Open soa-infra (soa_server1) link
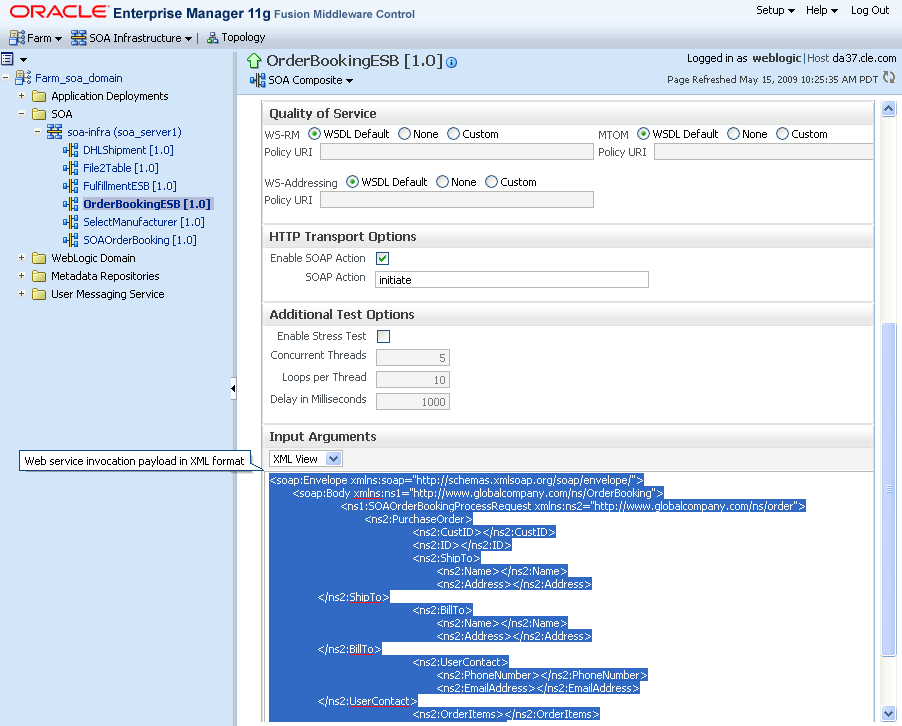 tap(124, 132)
